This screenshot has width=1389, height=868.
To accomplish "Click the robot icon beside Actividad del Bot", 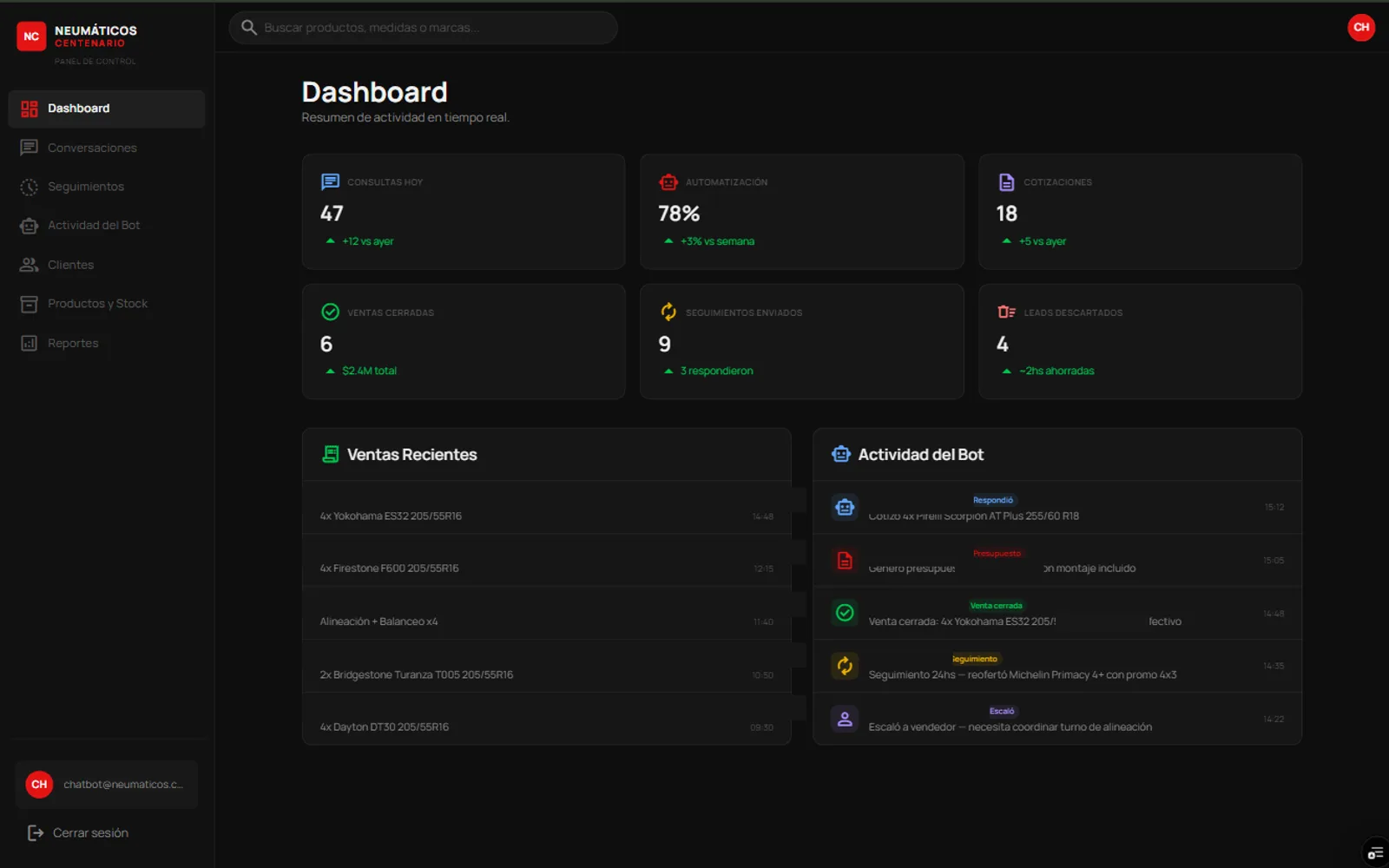I will (x=30, y=226).
